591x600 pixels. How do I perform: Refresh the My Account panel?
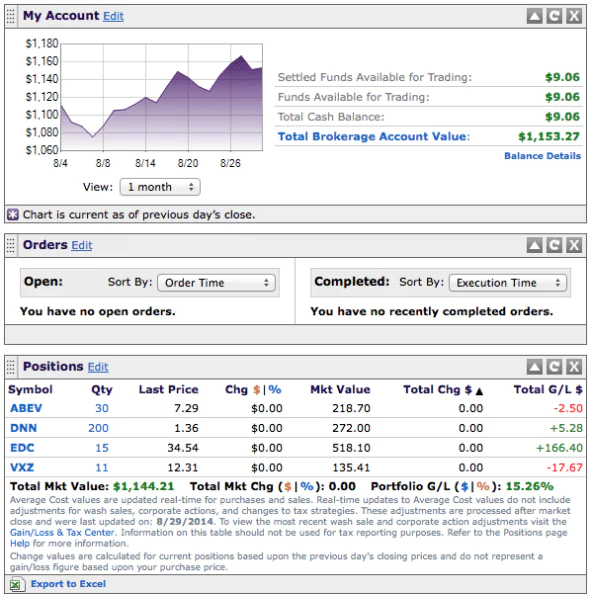coord(554,16)
